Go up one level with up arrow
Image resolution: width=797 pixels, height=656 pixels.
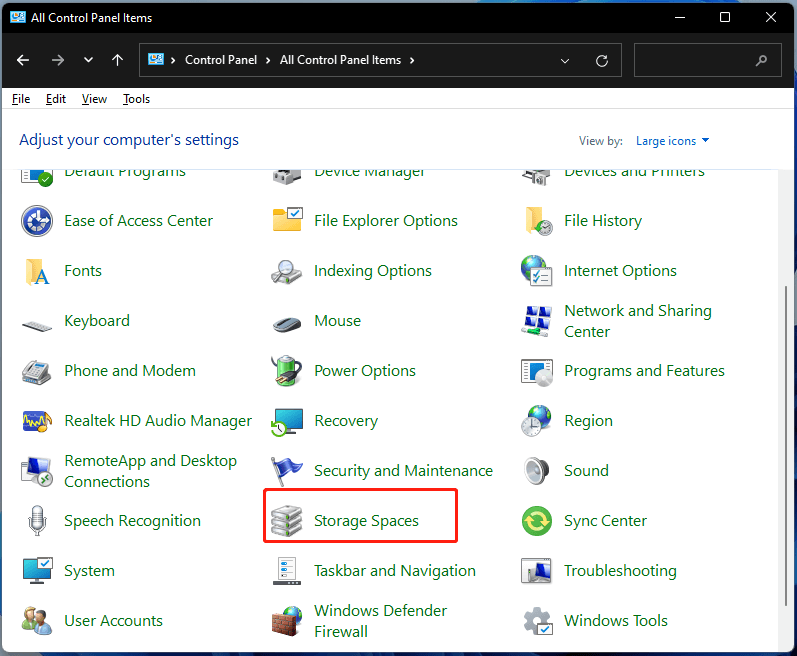117,60
